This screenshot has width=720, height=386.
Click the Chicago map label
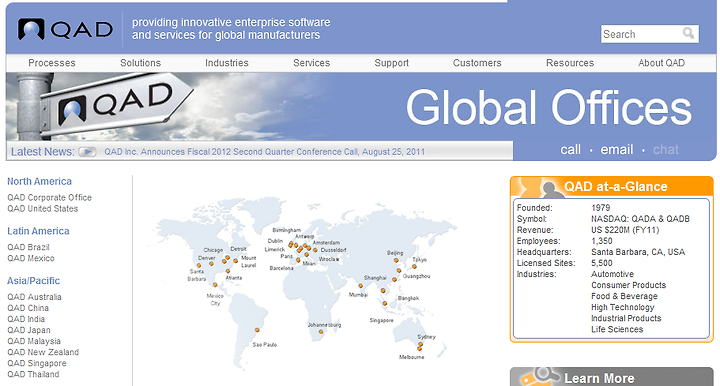213,250
